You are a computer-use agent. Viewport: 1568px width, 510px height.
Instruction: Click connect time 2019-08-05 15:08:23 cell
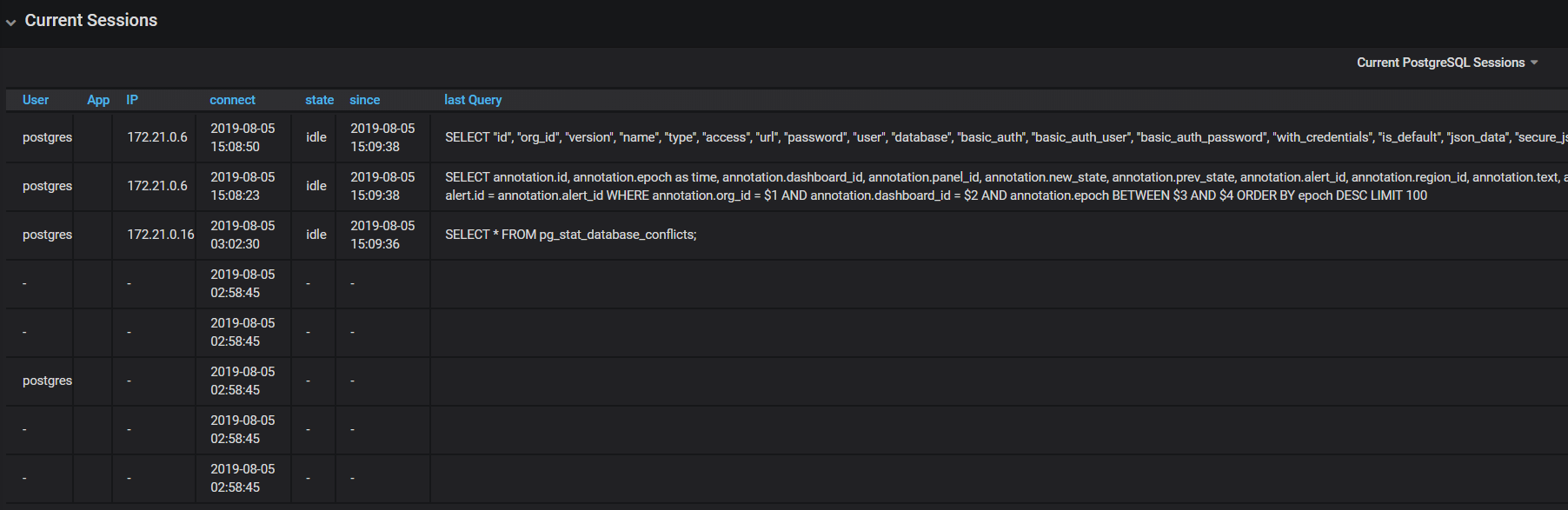243,186
